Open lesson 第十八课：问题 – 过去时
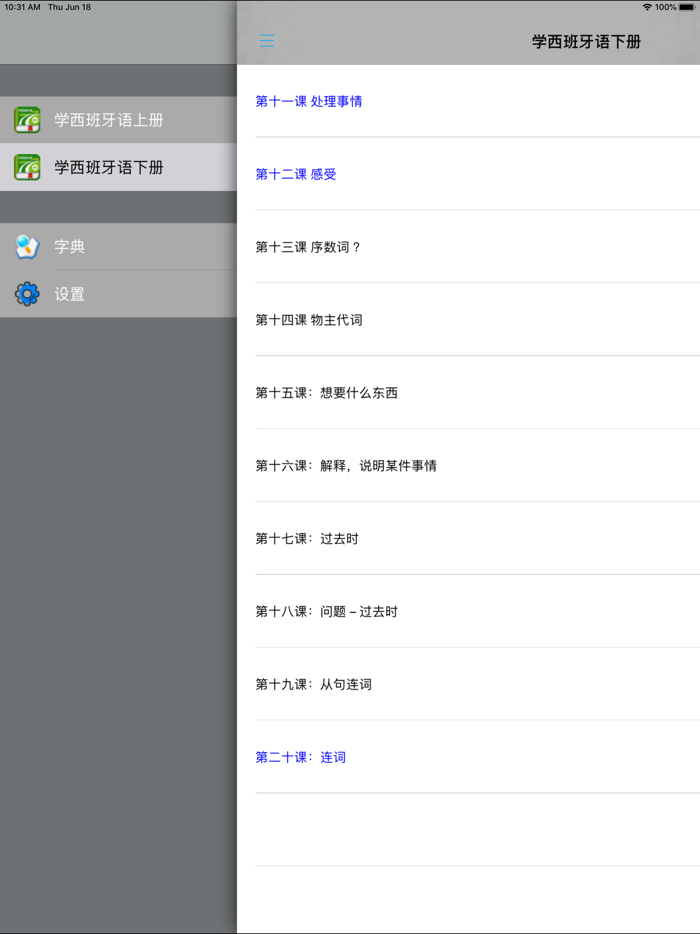The width and height of the screenshot is (700, 934). 468,612
